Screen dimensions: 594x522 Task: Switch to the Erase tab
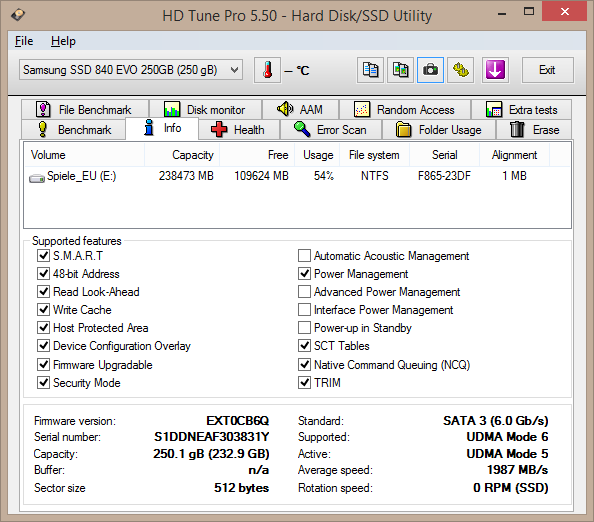click(534, 130)
